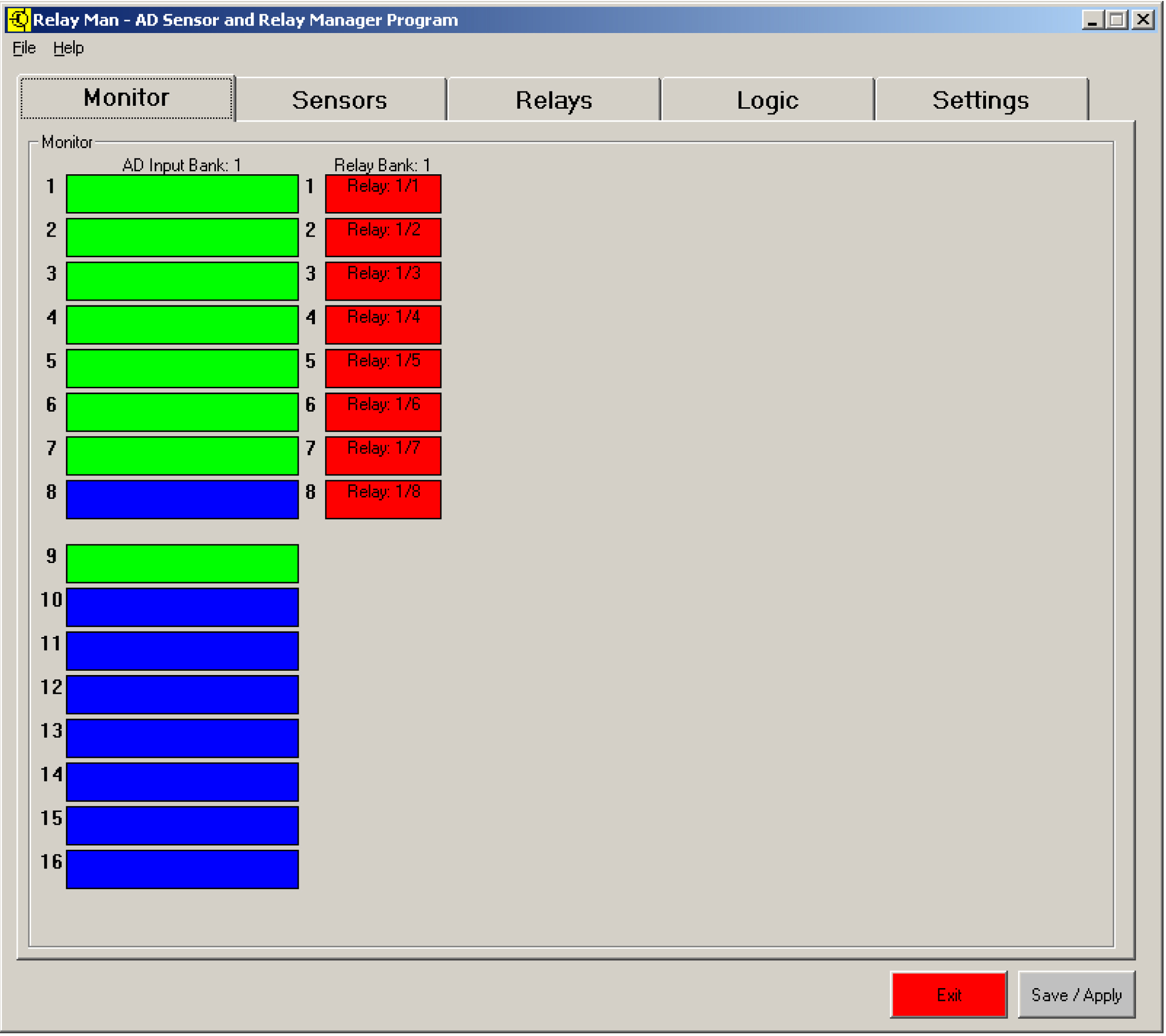Image resolution: width=1166 pixels, height=1036 pixels.
Task: Click green AD input bar 9
Action: pyautogui.click(x=182, y=564)
